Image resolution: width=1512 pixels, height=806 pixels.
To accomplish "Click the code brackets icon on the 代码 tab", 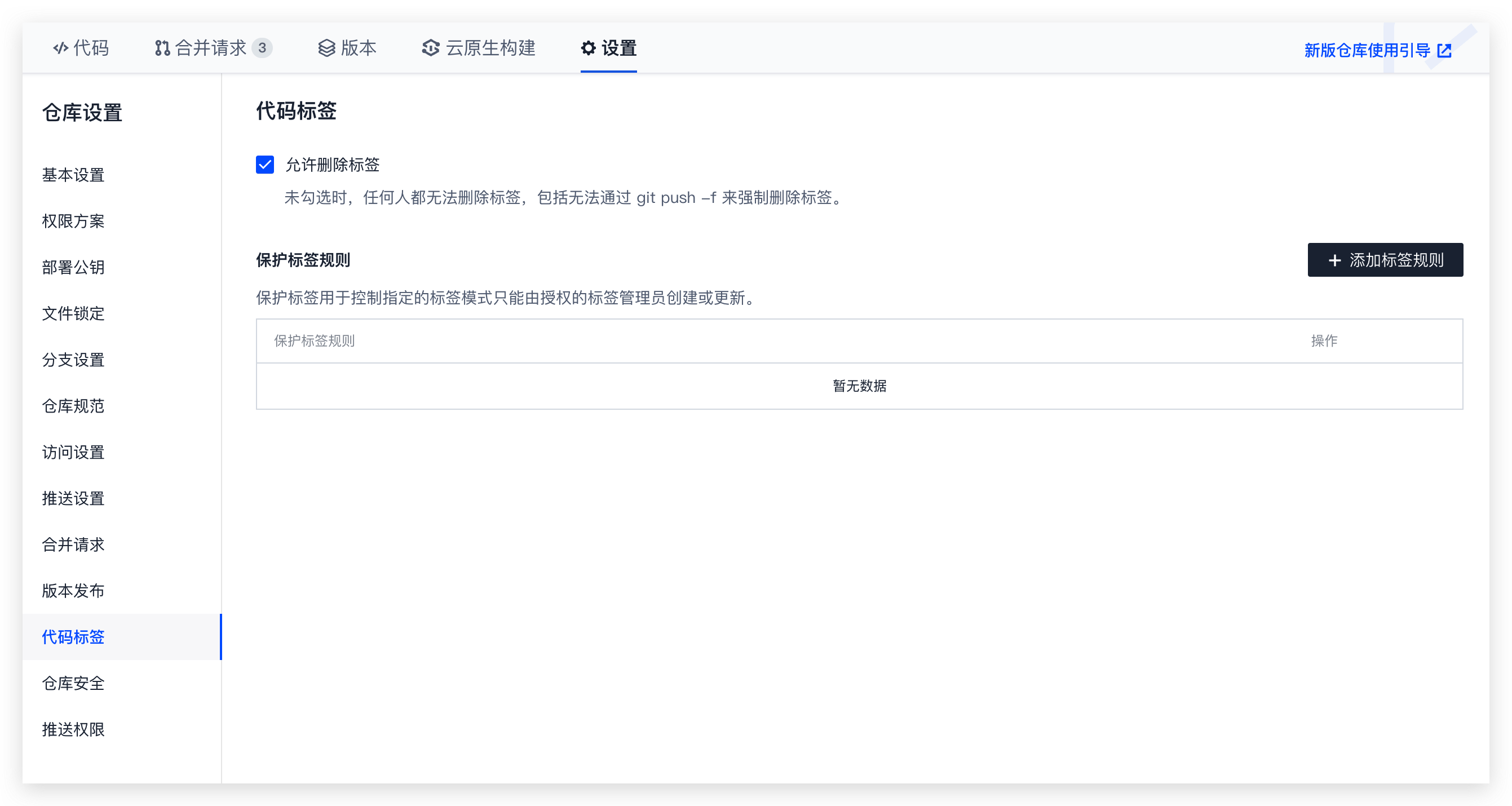I will 60,48.
